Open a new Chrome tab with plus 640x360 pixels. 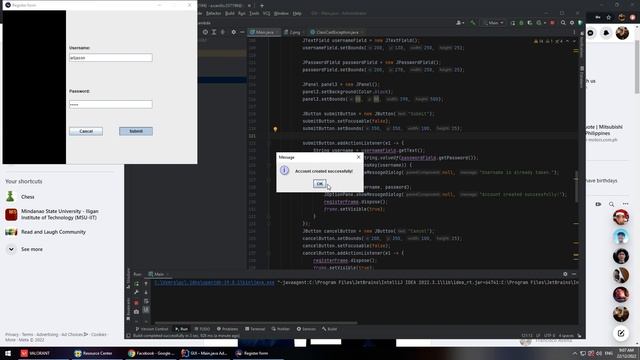[262, 6]
